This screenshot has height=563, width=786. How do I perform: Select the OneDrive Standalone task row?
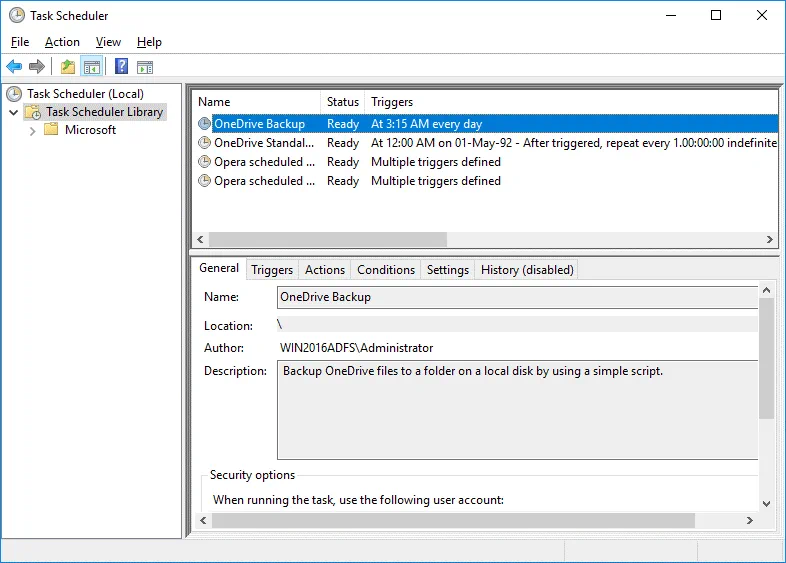pos(265,143)
